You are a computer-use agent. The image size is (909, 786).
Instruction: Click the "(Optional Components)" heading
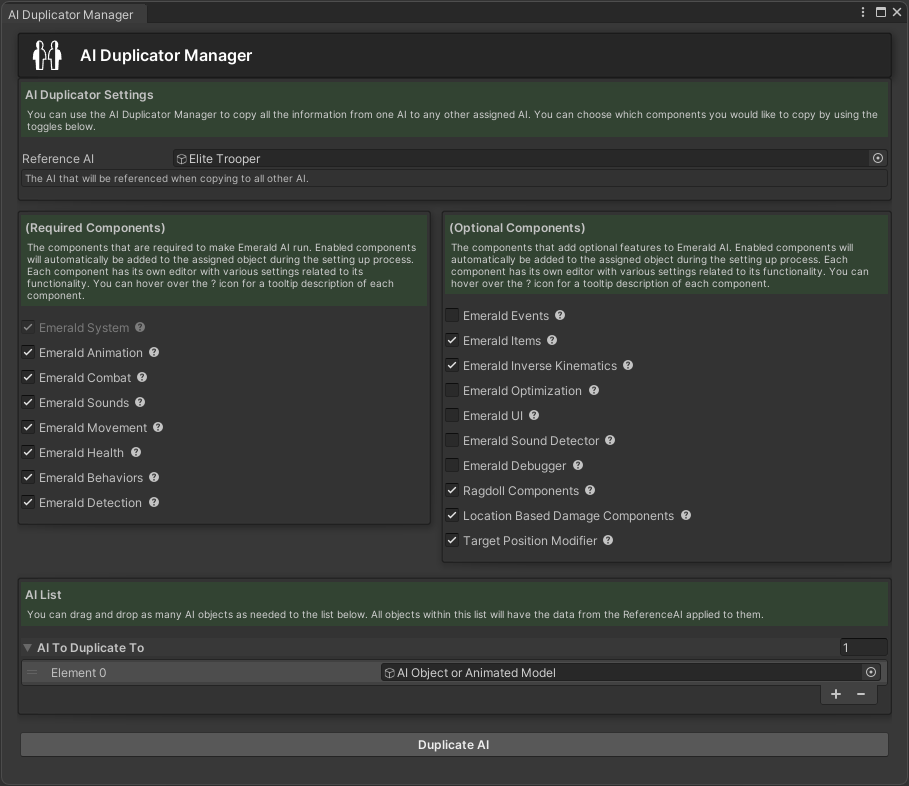point(517,228)
